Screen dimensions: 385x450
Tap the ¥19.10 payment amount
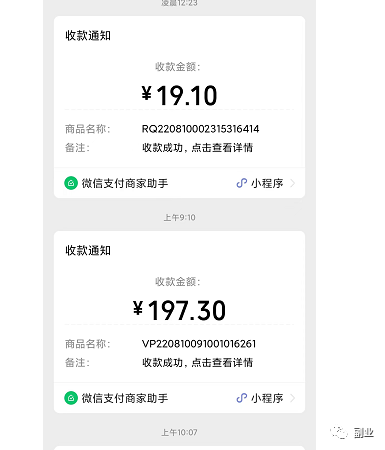pos(179,95)
